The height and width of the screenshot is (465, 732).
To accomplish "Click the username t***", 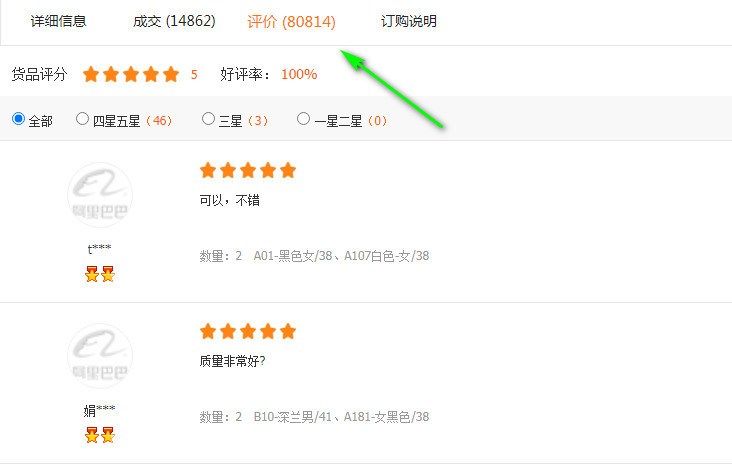I will point(99,249).
